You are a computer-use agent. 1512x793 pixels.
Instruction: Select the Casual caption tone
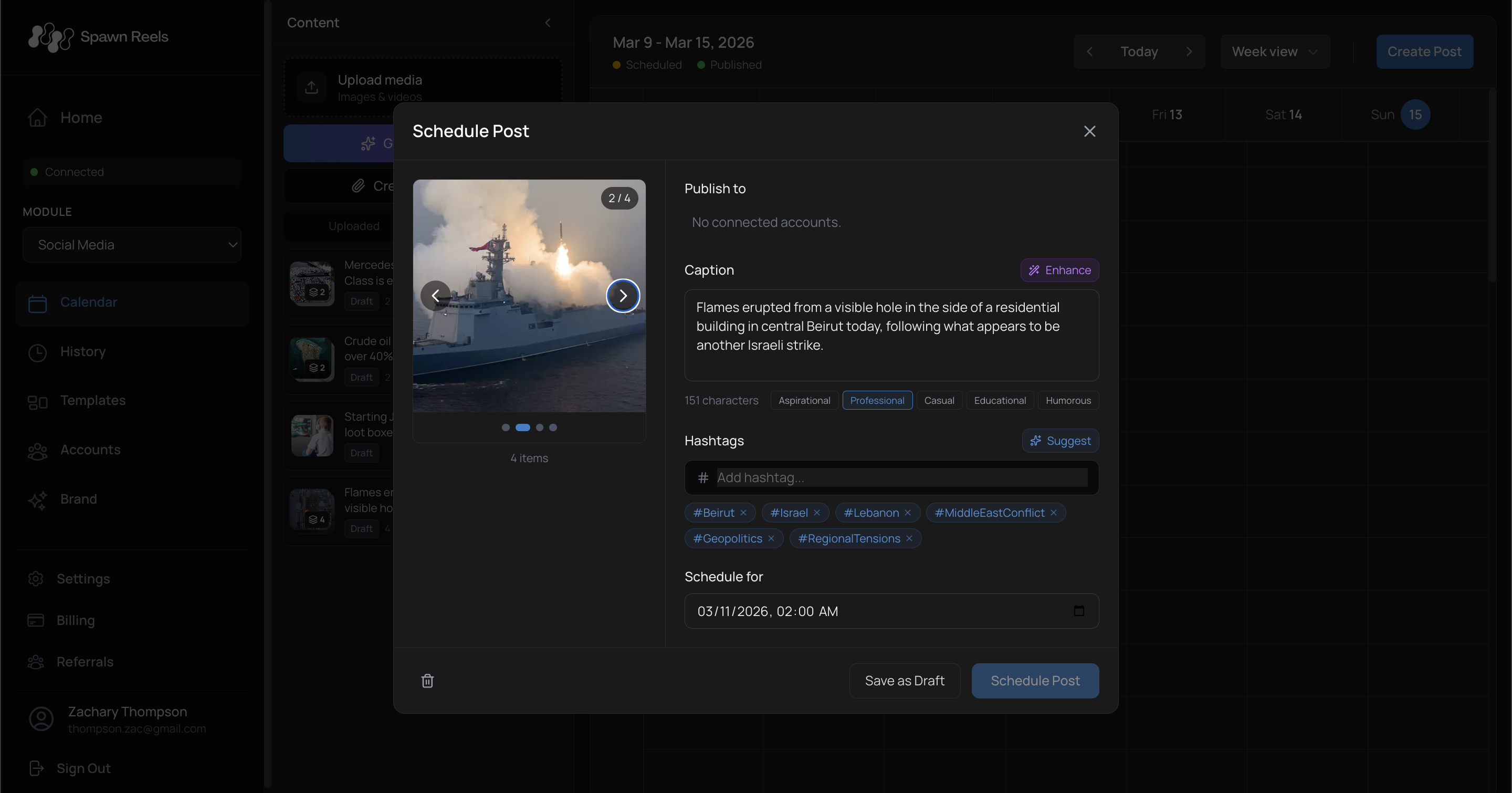[x=939, y=400]
